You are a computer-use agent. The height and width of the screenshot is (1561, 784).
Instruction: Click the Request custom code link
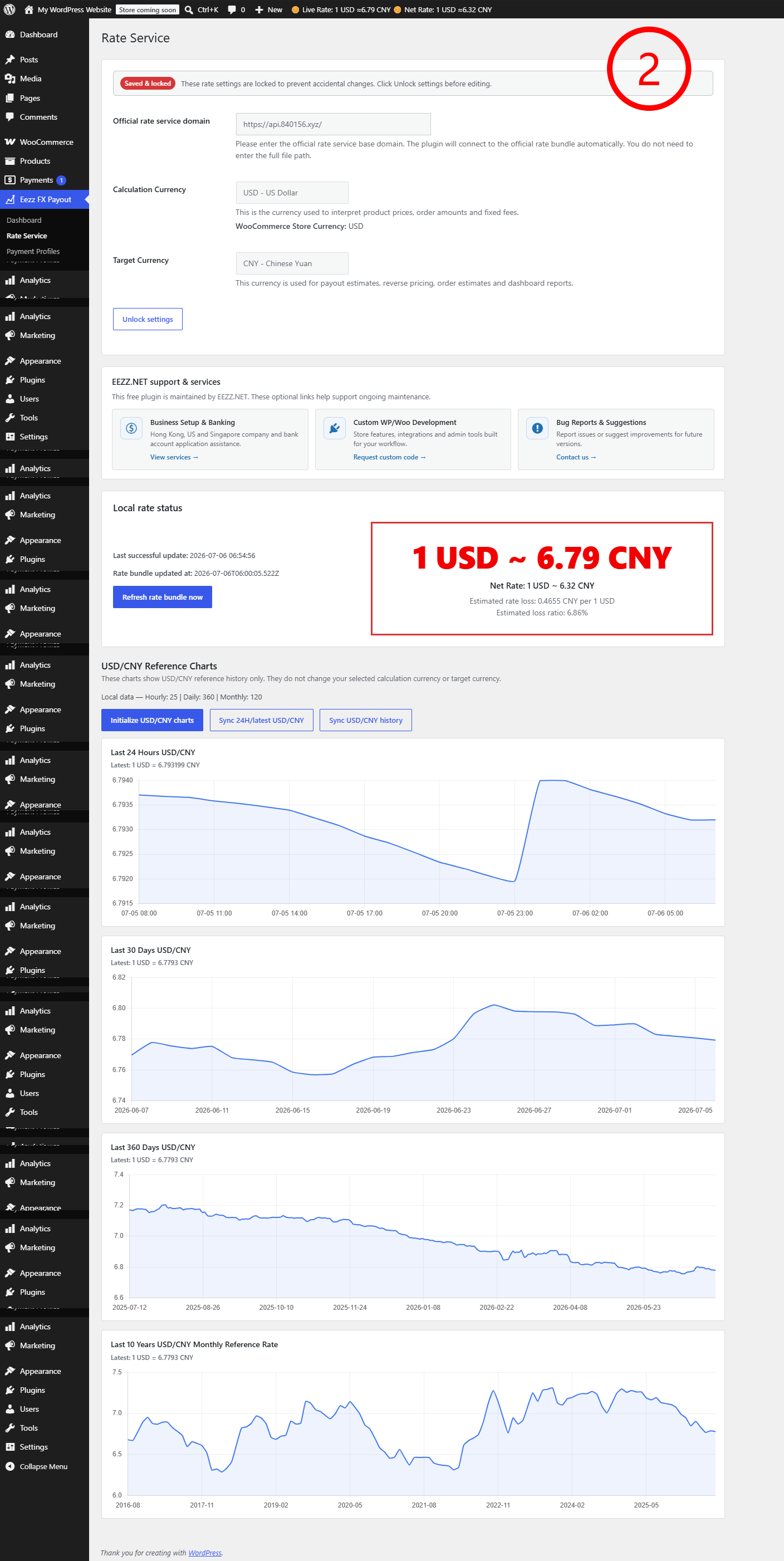(390, 458)
